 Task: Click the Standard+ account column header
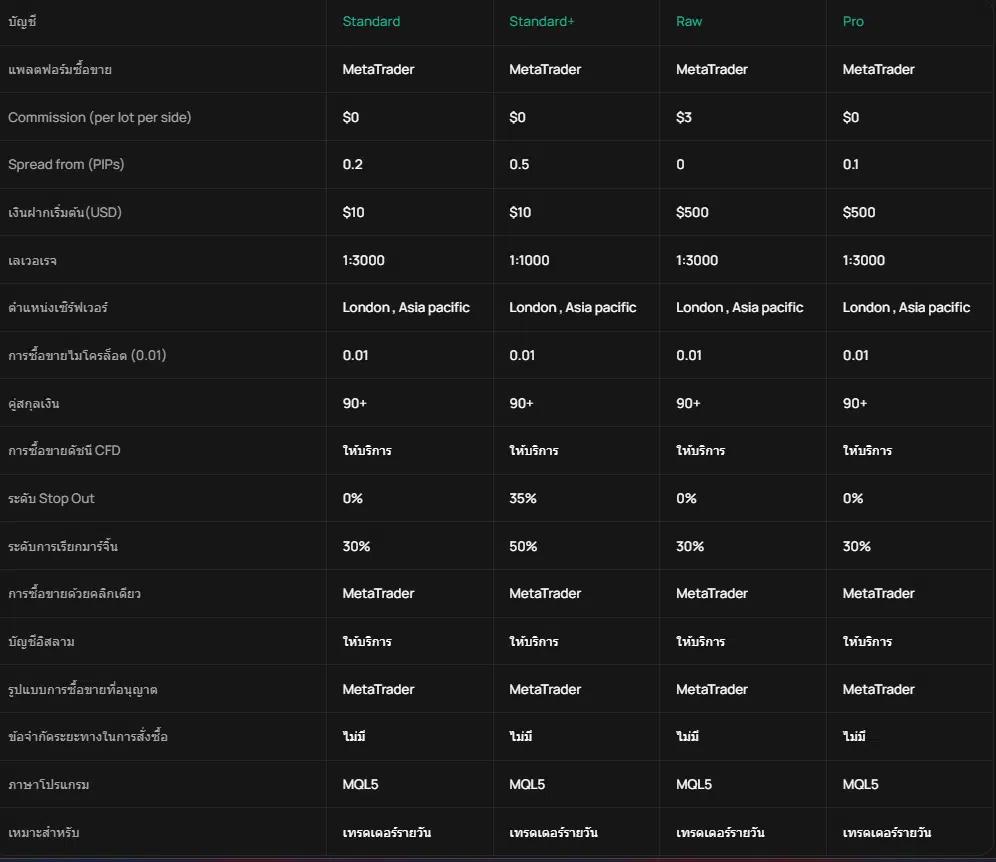click(541, 22)
